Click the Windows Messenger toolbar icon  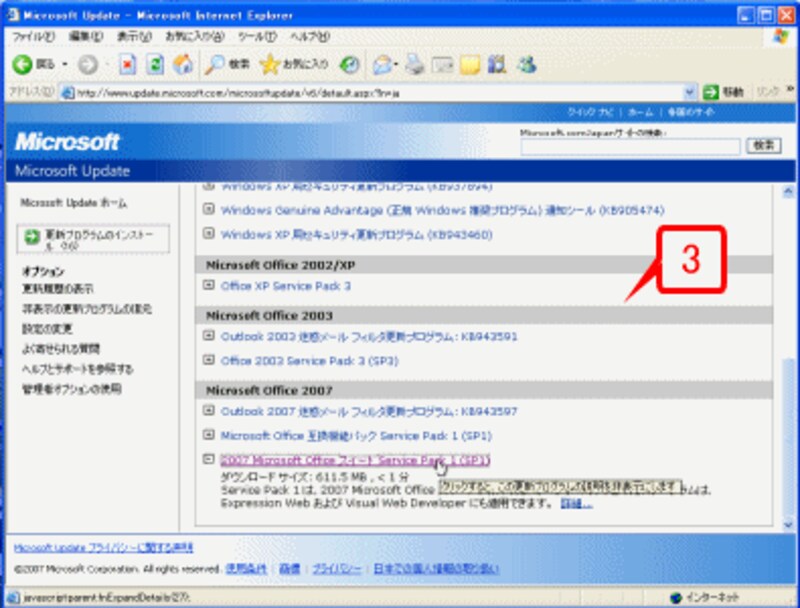526,67
